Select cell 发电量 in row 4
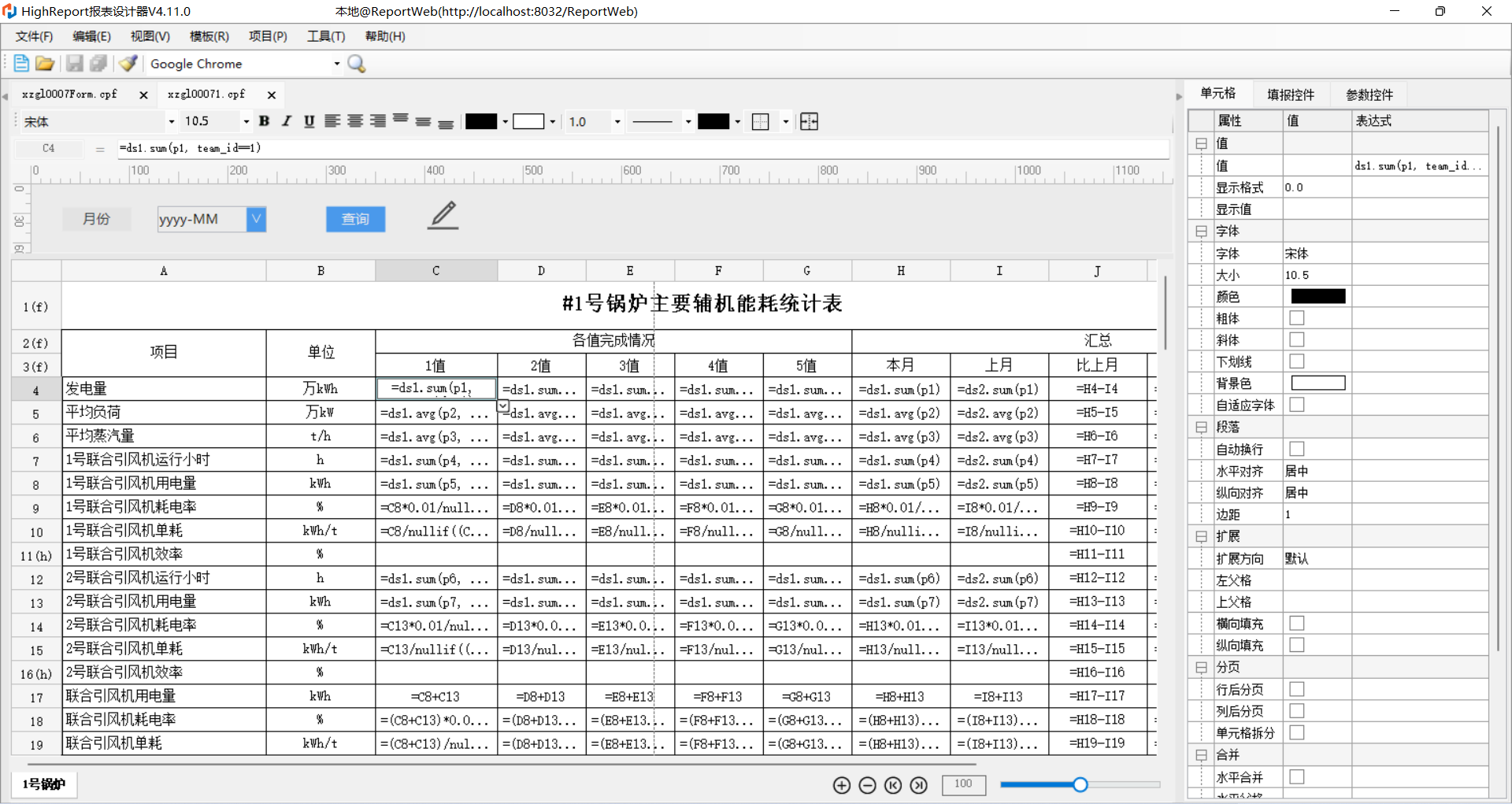Screen dimensions: 1512x804 click(164, 389)
